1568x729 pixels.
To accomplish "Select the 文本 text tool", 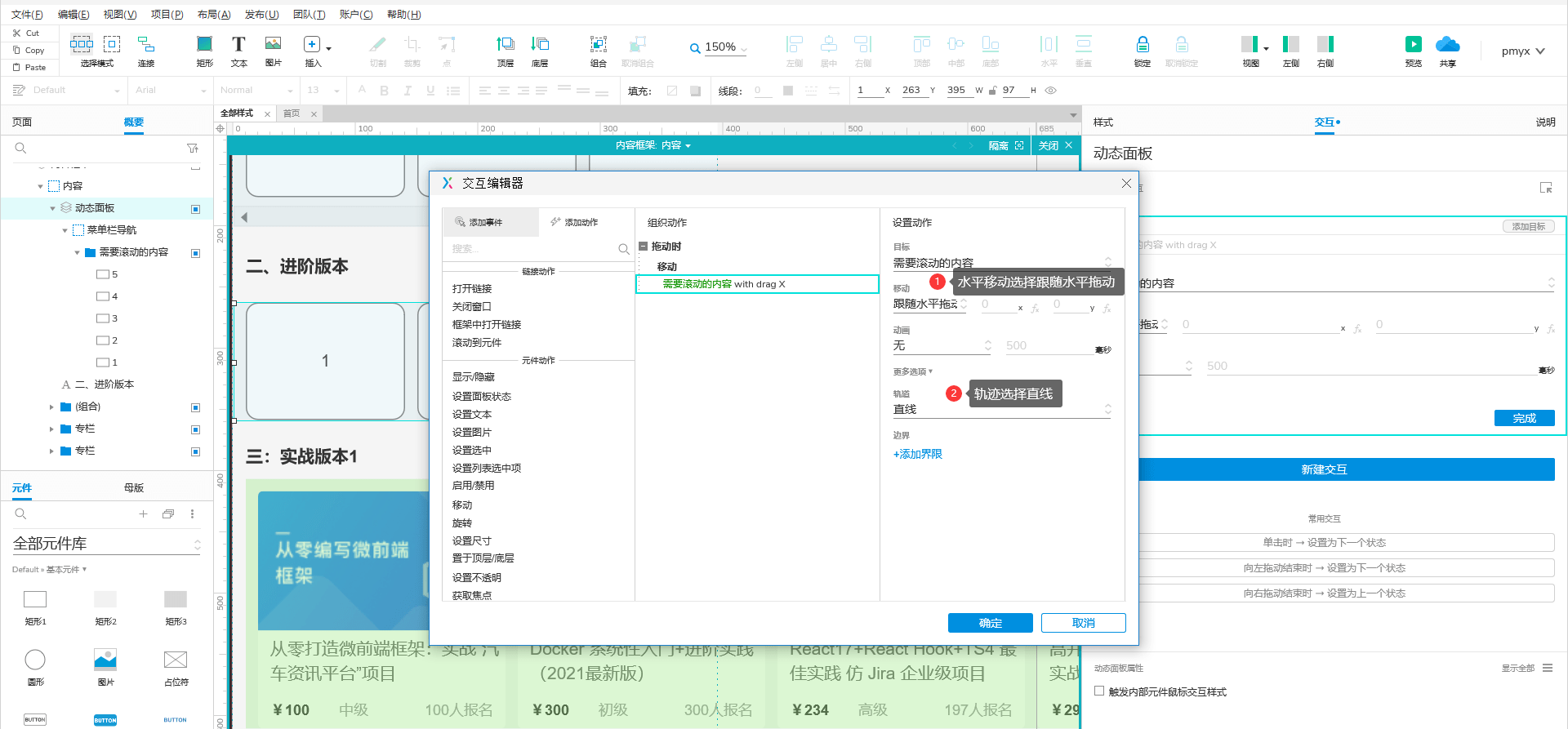I will pyautogui.click(x=238, y=51).
